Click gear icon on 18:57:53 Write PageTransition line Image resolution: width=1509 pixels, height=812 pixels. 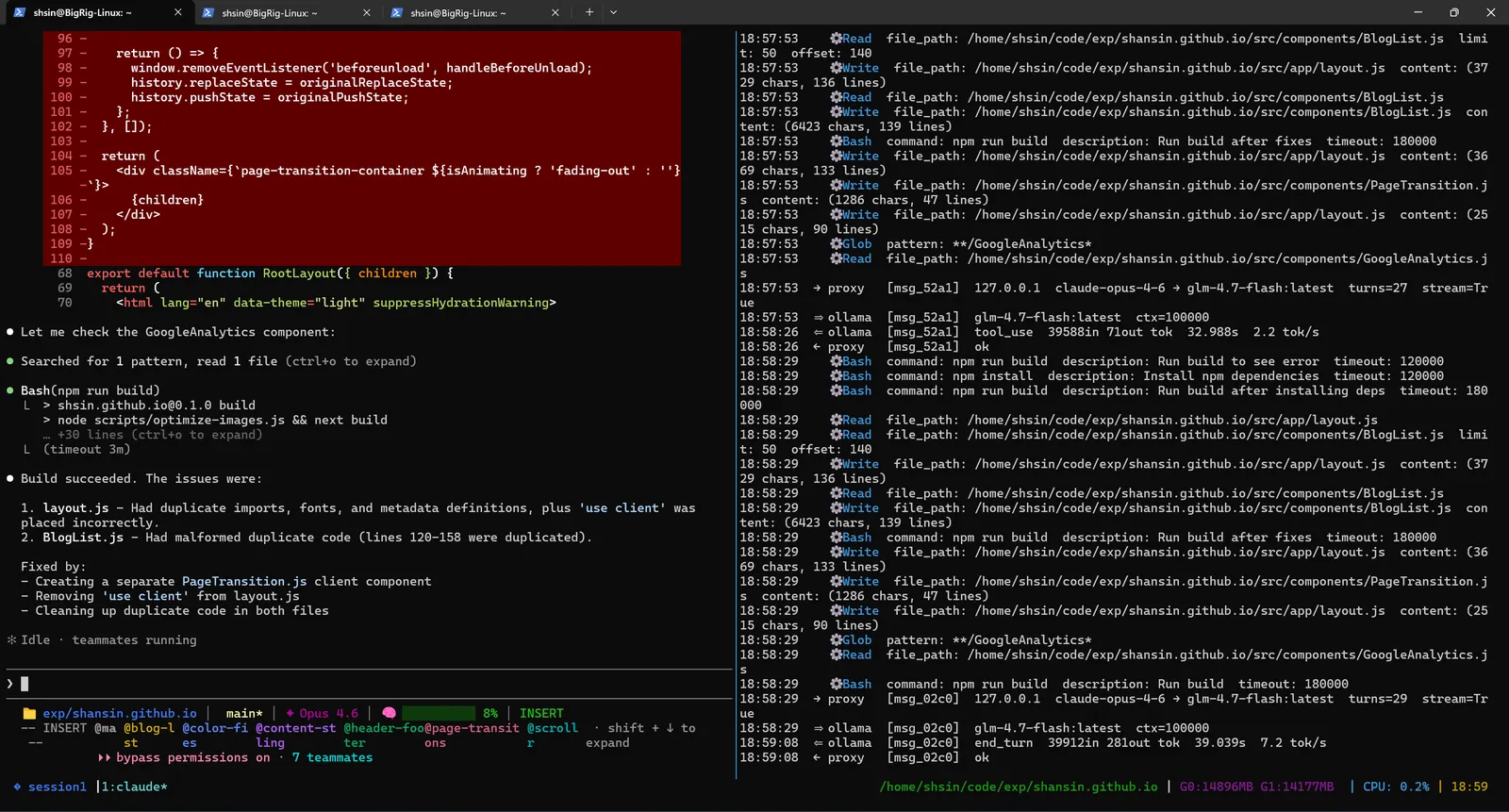(x=836, y=186)
